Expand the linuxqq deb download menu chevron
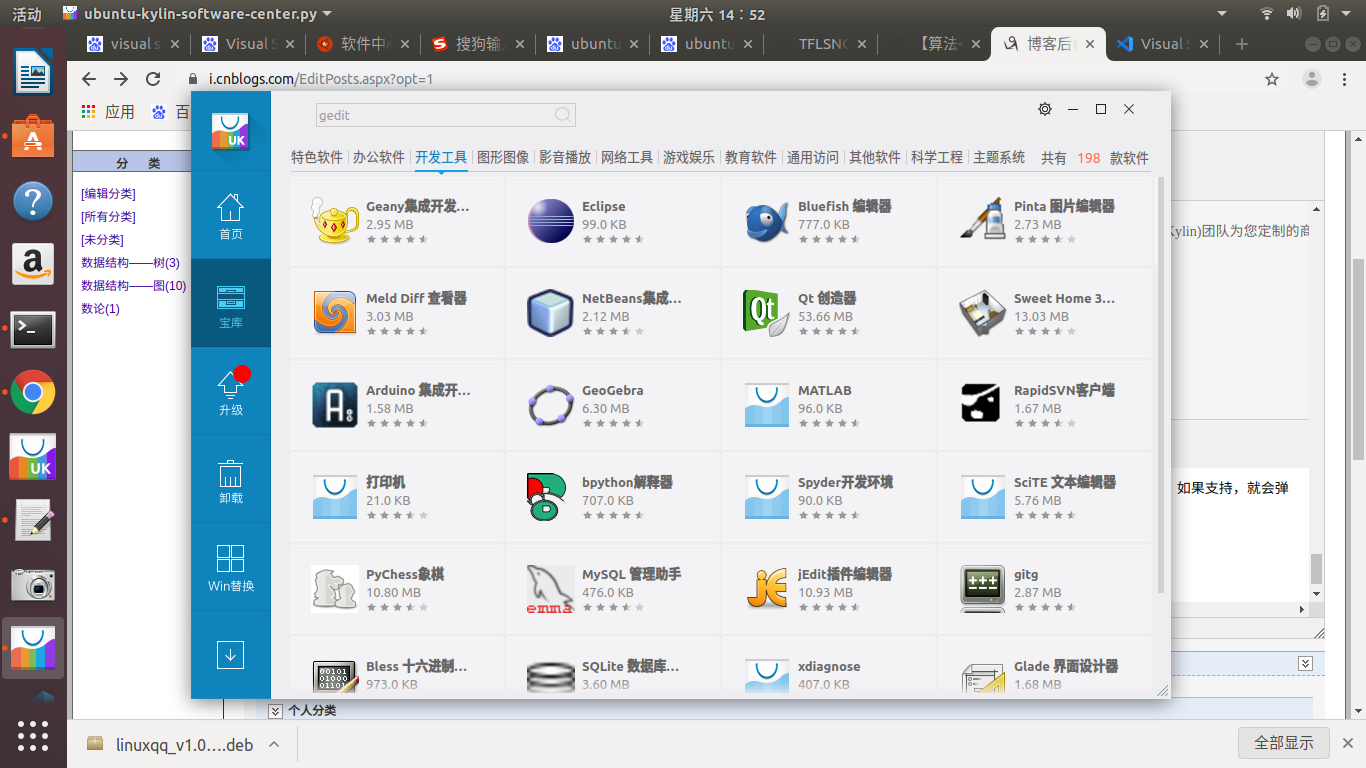Image resolution: width=1366 pixels, height=768 pixels. (x=274, y=745)
